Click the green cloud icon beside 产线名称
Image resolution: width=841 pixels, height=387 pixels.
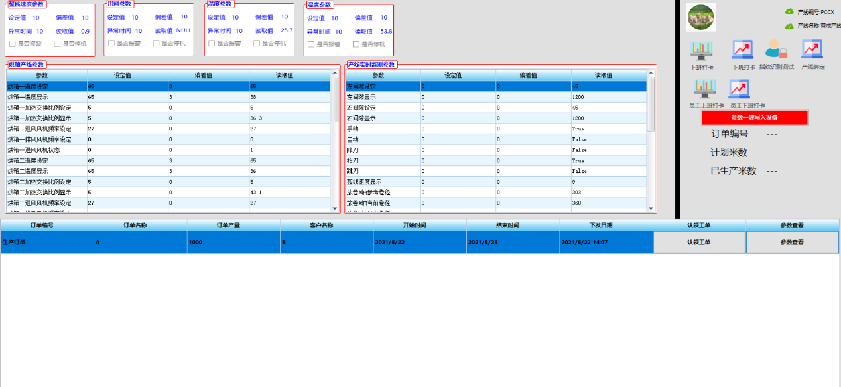790,25
